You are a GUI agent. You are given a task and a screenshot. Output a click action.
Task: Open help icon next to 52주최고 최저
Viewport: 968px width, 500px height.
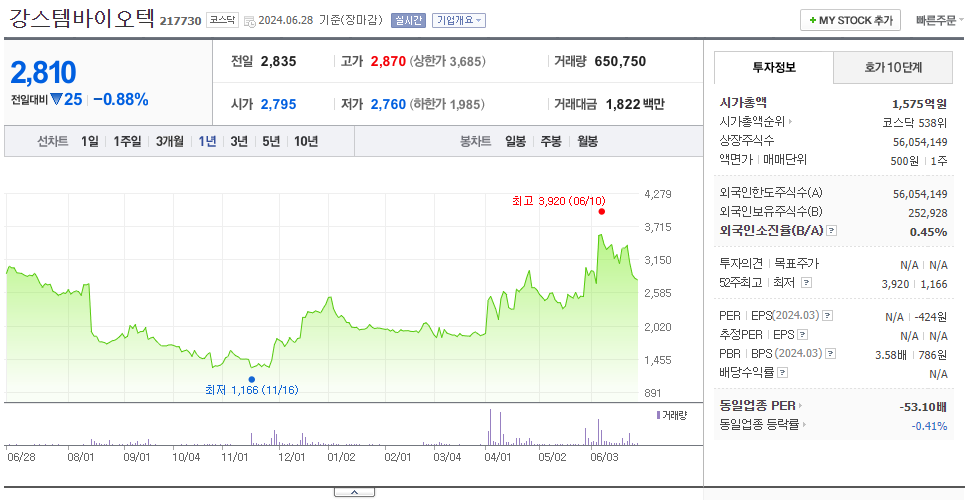(806, 283)
